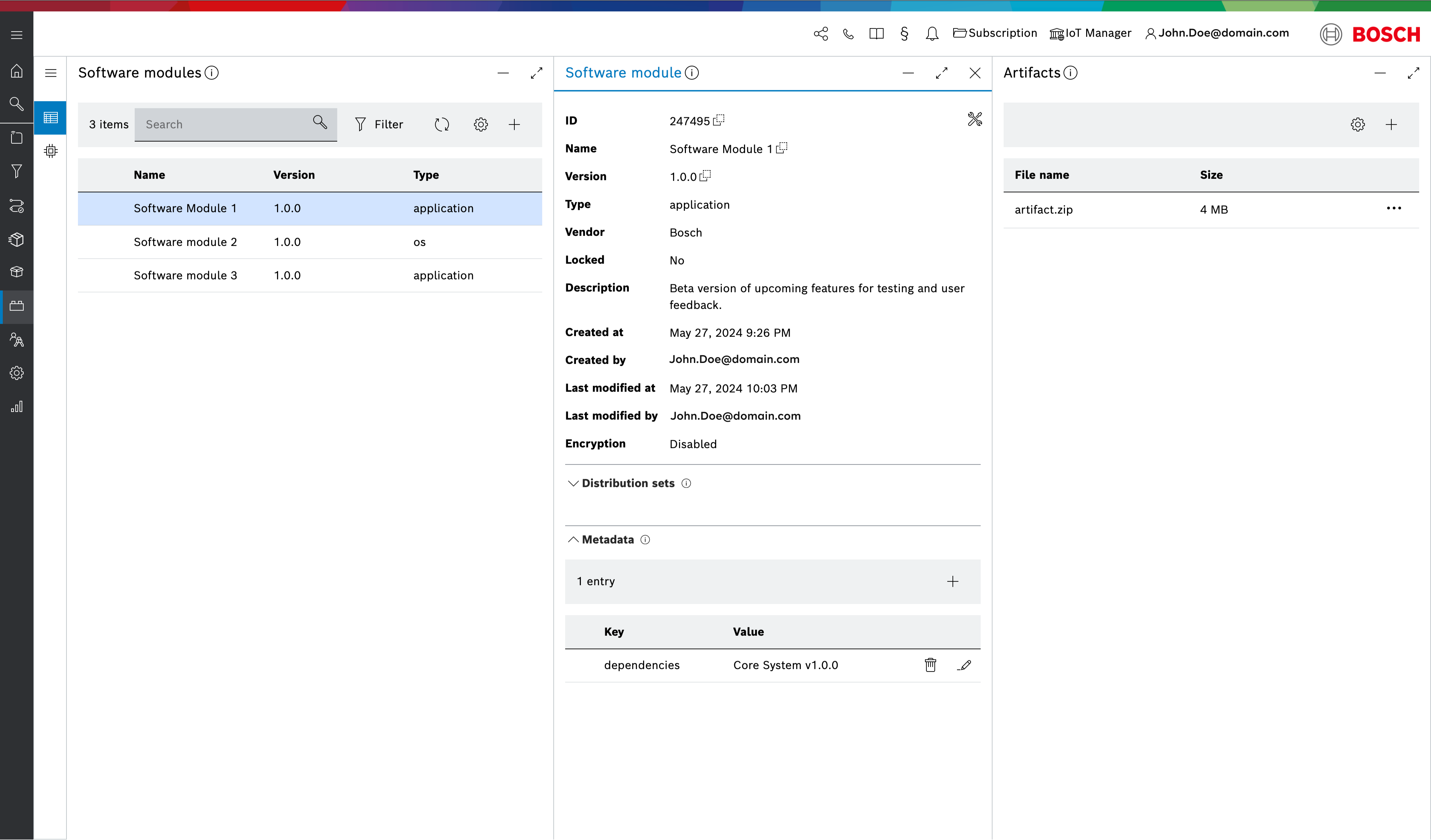Screen dimensions: 1431x840
Task: Edit the dependencies metadata entry
Action: pyautogui.click(x=964, y=665)
